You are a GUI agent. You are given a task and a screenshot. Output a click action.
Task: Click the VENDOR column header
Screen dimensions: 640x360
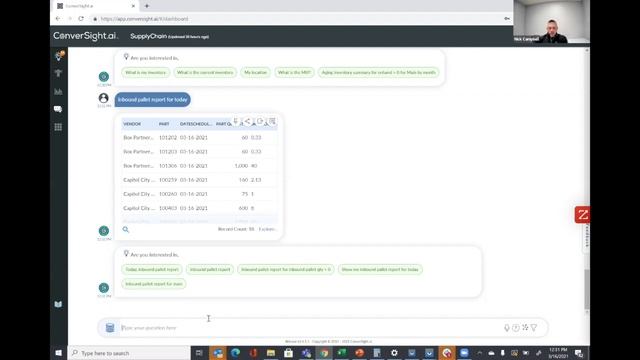132,124
